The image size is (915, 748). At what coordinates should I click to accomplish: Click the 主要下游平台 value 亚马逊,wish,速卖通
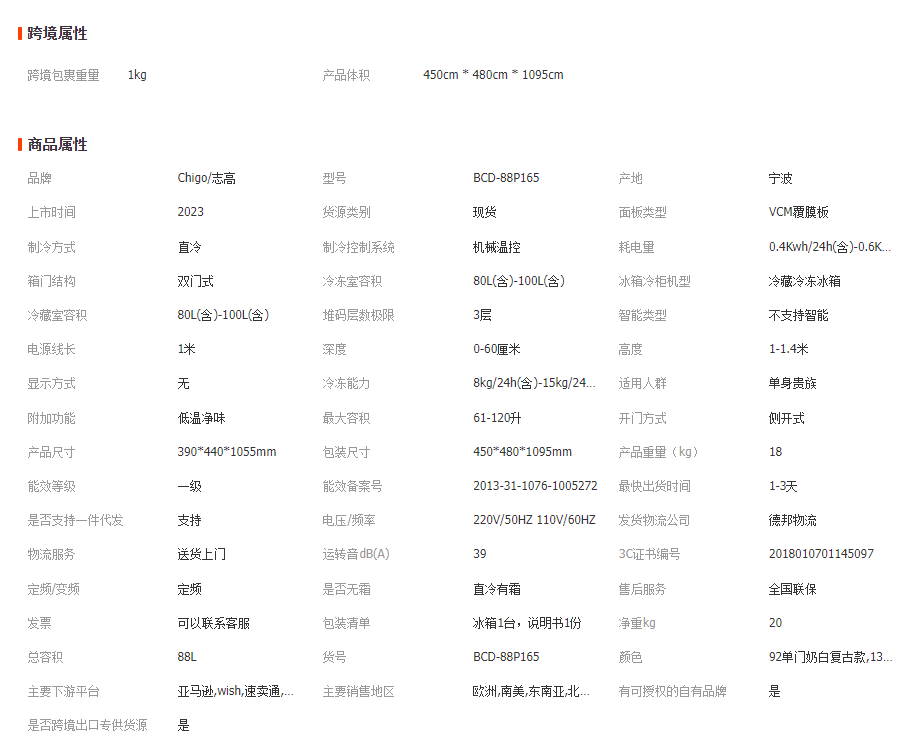click(x=235, y=691)
